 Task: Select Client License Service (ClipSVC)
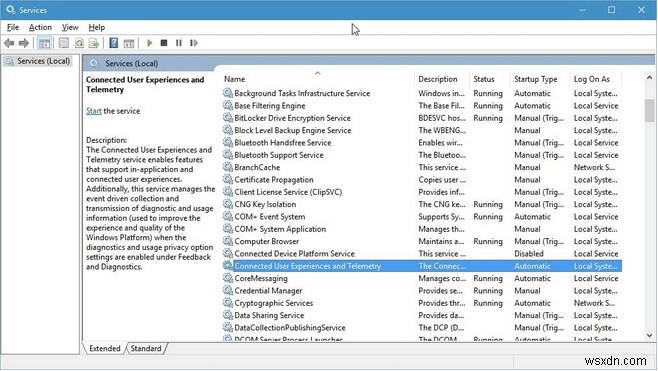pos(422,192)
